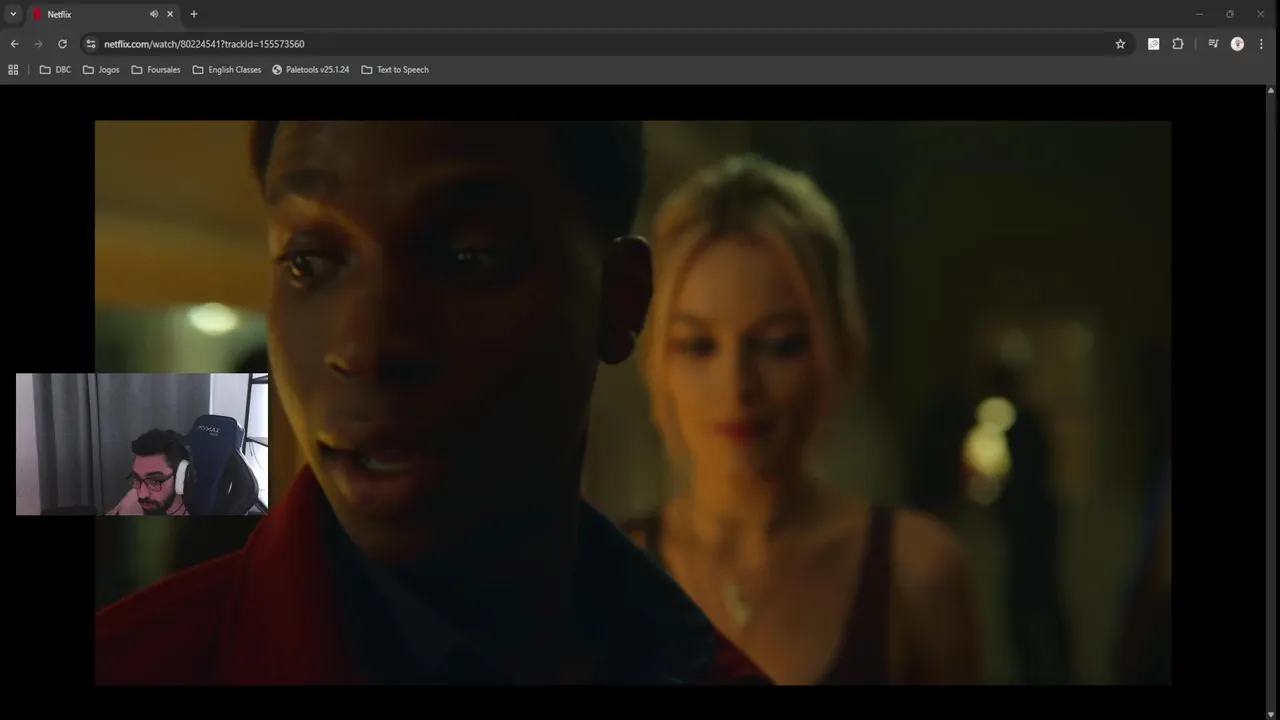
Task: Click the netflix.com URL address field
Action: (x=600, y=44)
